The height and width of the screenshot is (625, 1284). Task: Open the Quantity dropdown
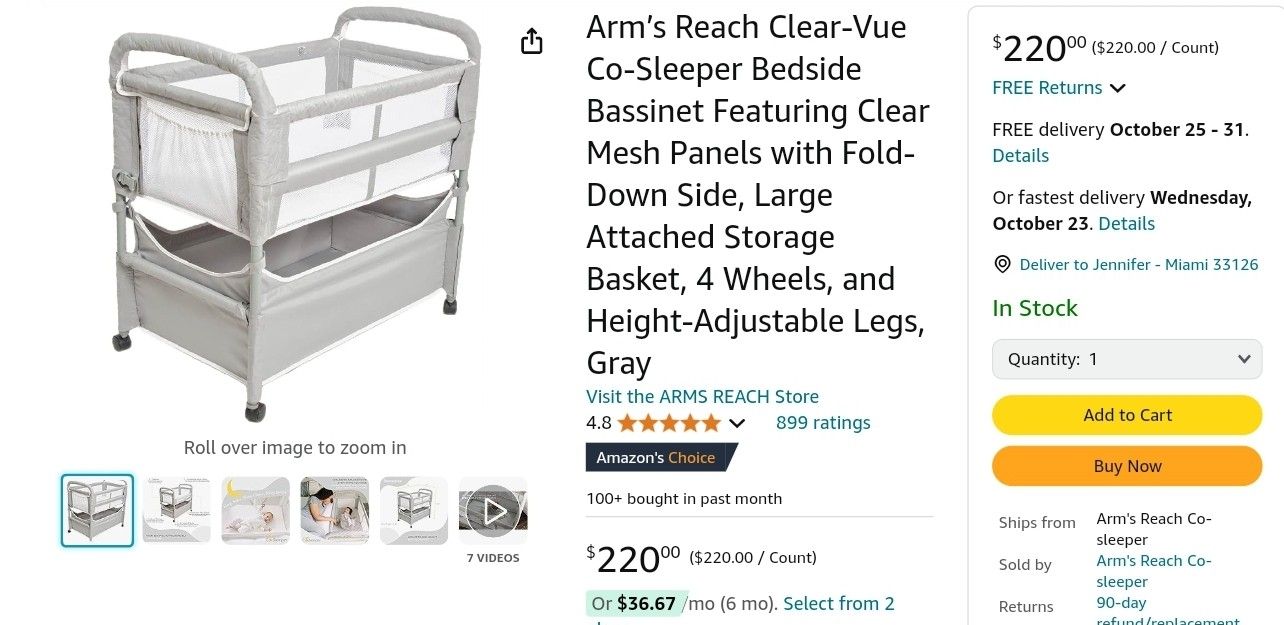[x=1126, y=358]
